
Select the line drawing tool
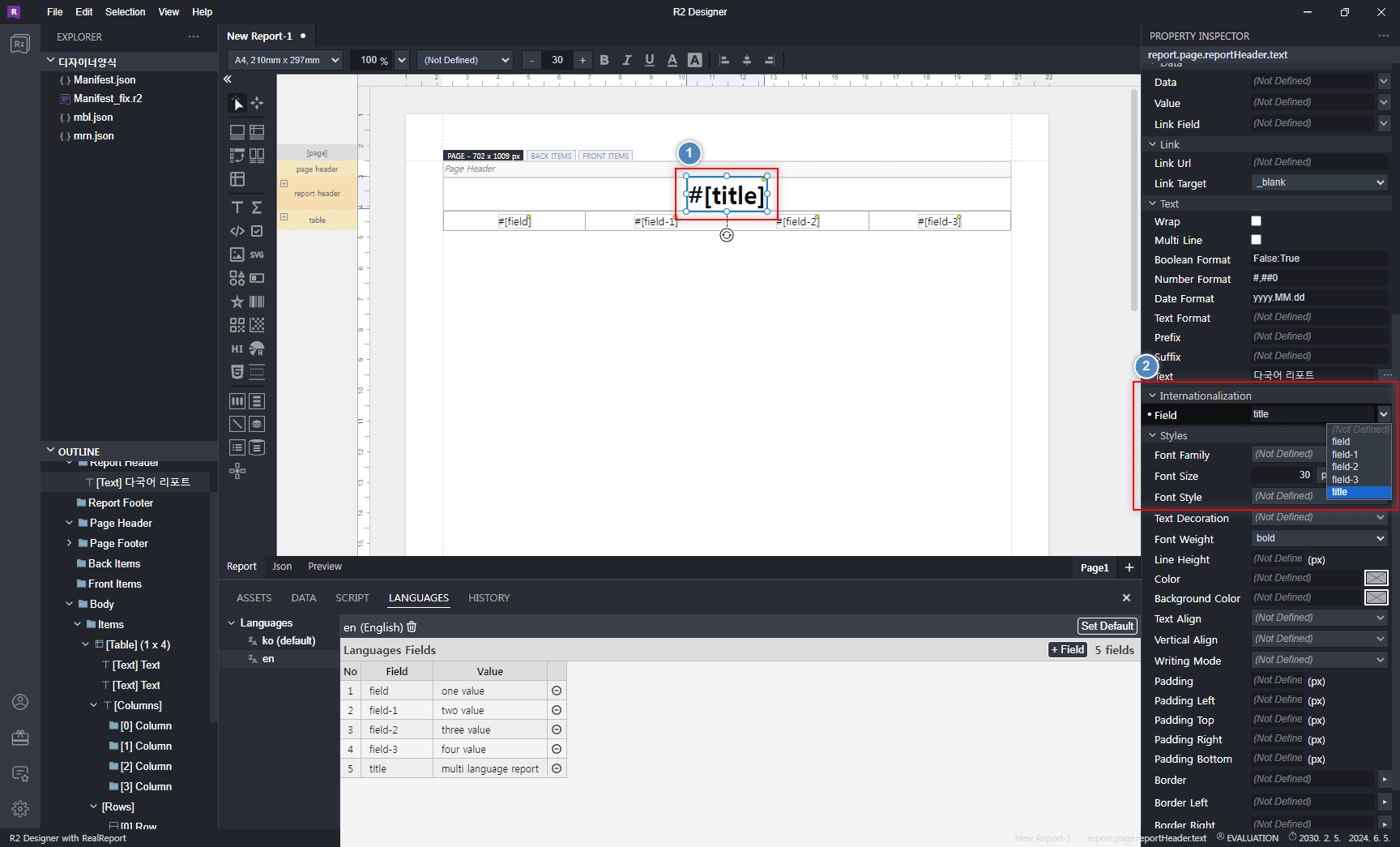(237, 424)
